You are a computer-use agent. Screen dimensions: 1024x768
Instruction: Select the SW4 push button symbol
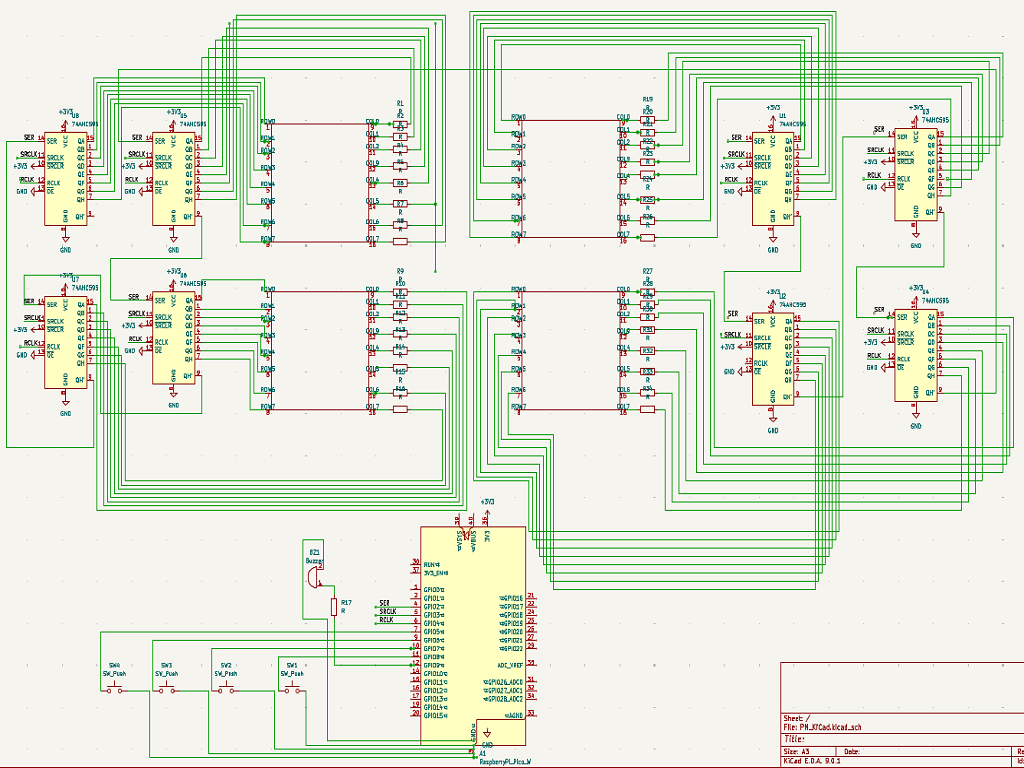pos(115,690)
